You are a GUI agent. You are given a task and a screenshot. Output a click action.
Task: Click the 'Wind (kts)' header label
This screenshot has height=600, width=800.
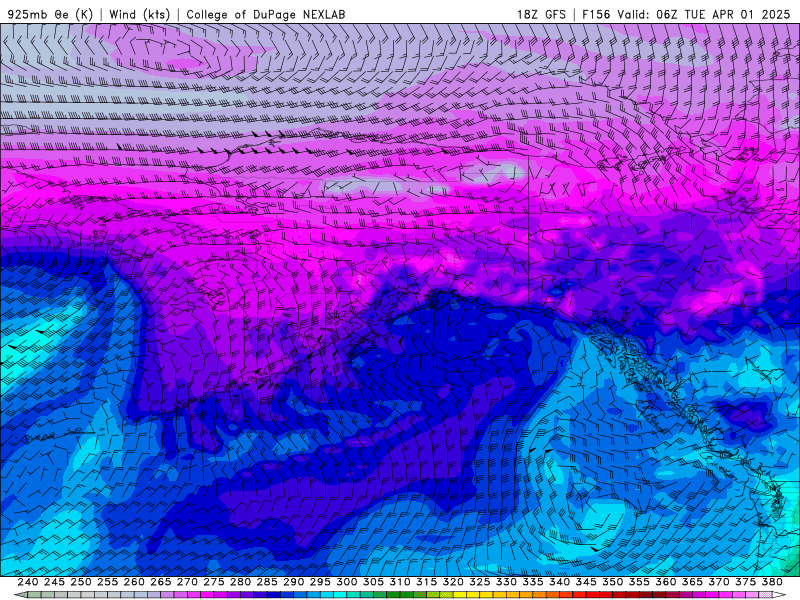[x=139, y=14]
